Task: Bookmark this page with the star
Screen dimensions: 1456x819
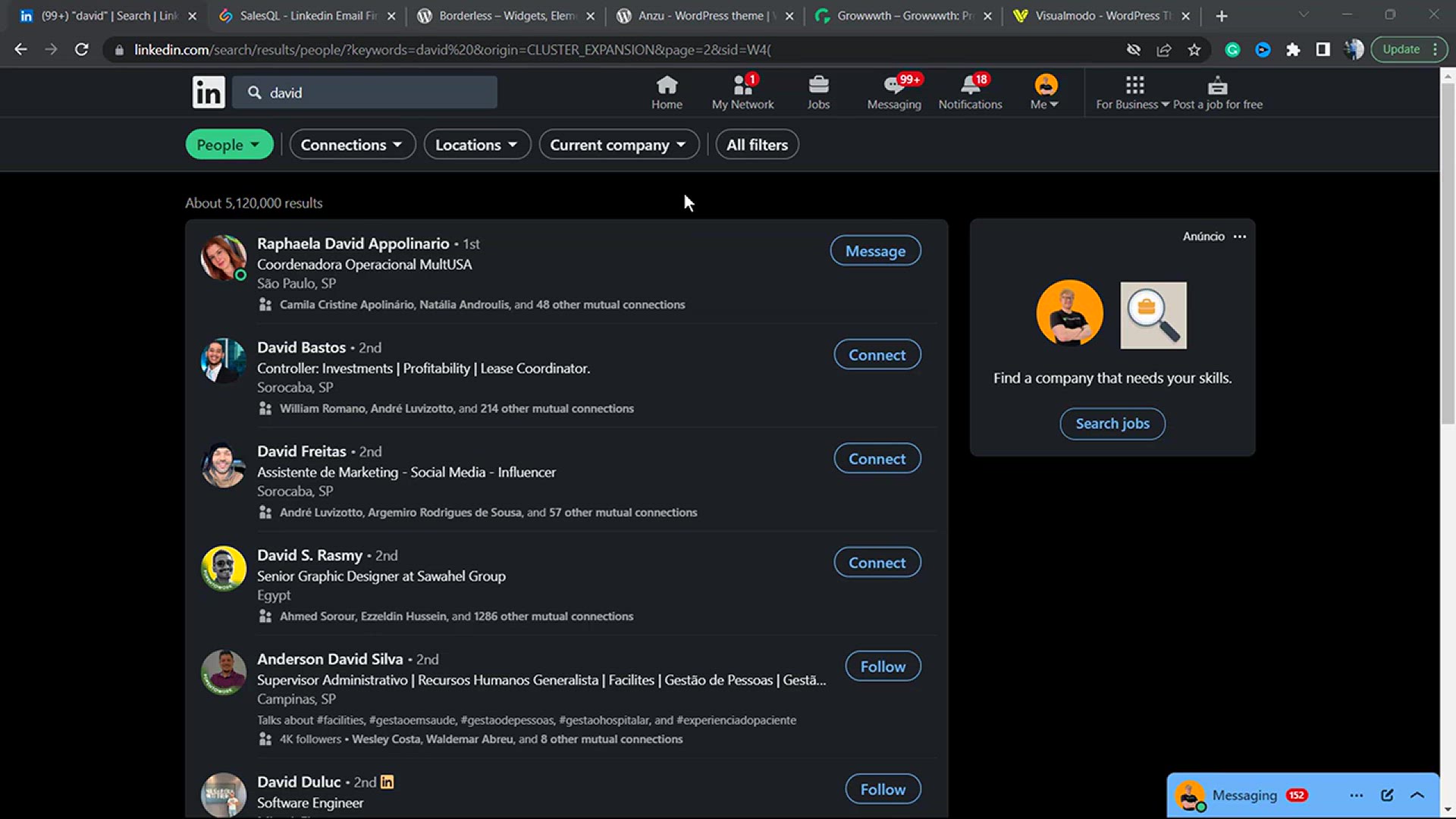Action: tap(1194, 49)
